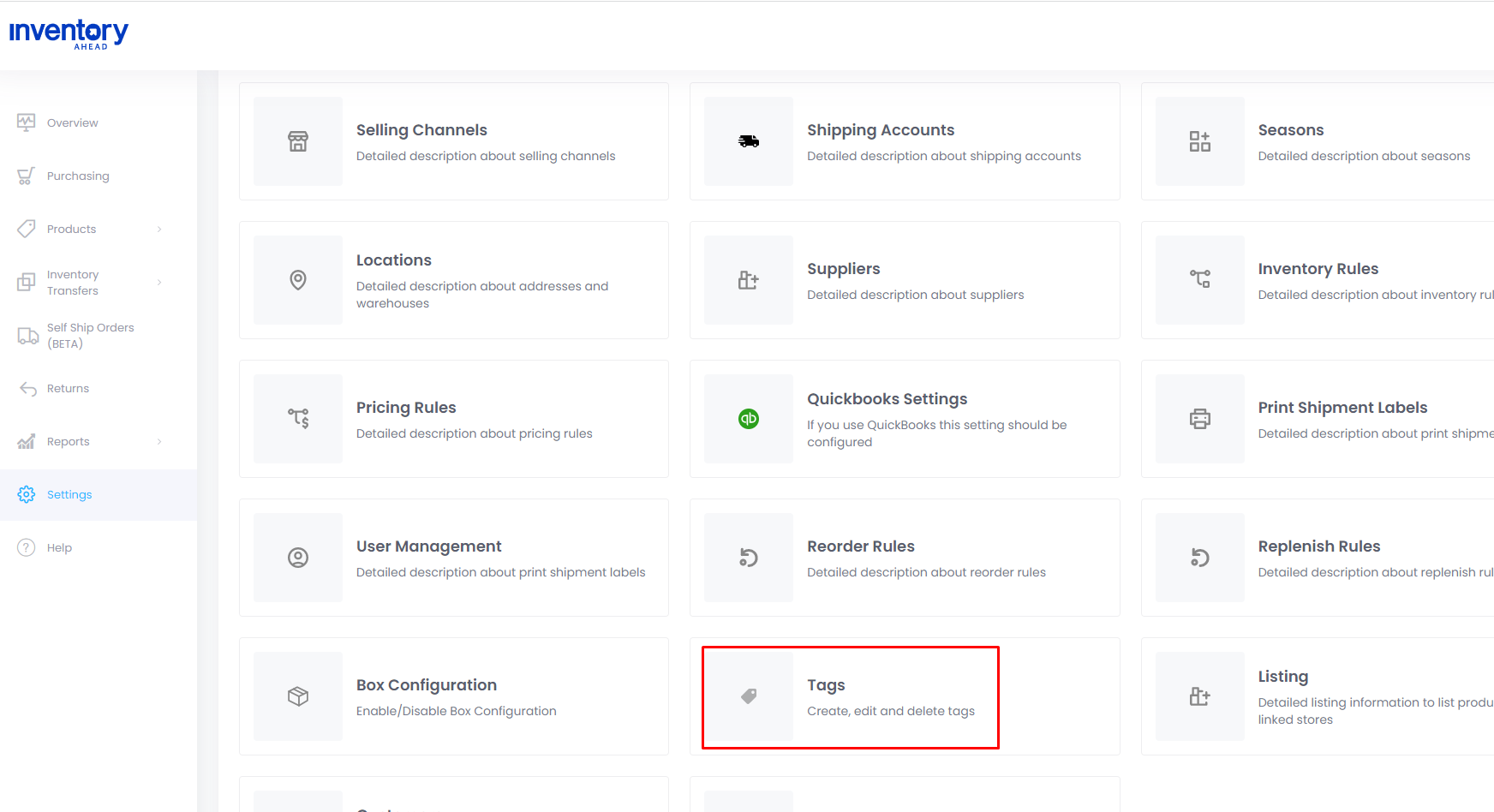Open the Selling Channels settings title
The width and height of the screenshot is (1494, 812).
tap(421, 130)
